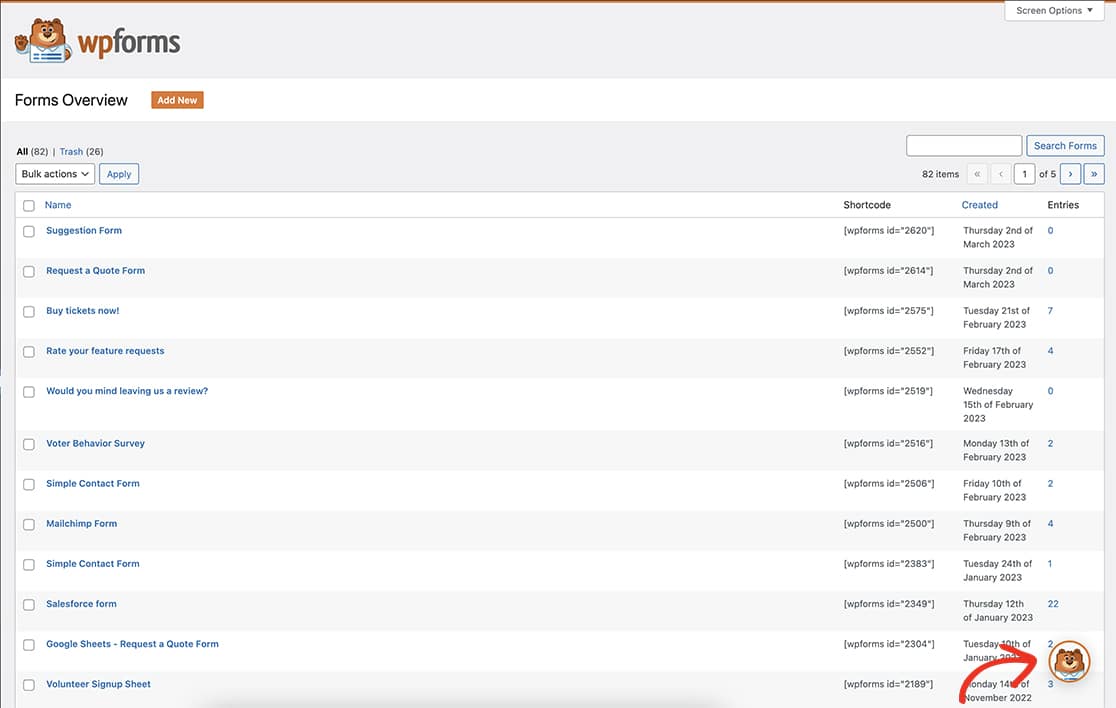Open the Volunteer Signup Sheet form
This screenshot has width=1116, height=708.
click(x=98, y=684)
